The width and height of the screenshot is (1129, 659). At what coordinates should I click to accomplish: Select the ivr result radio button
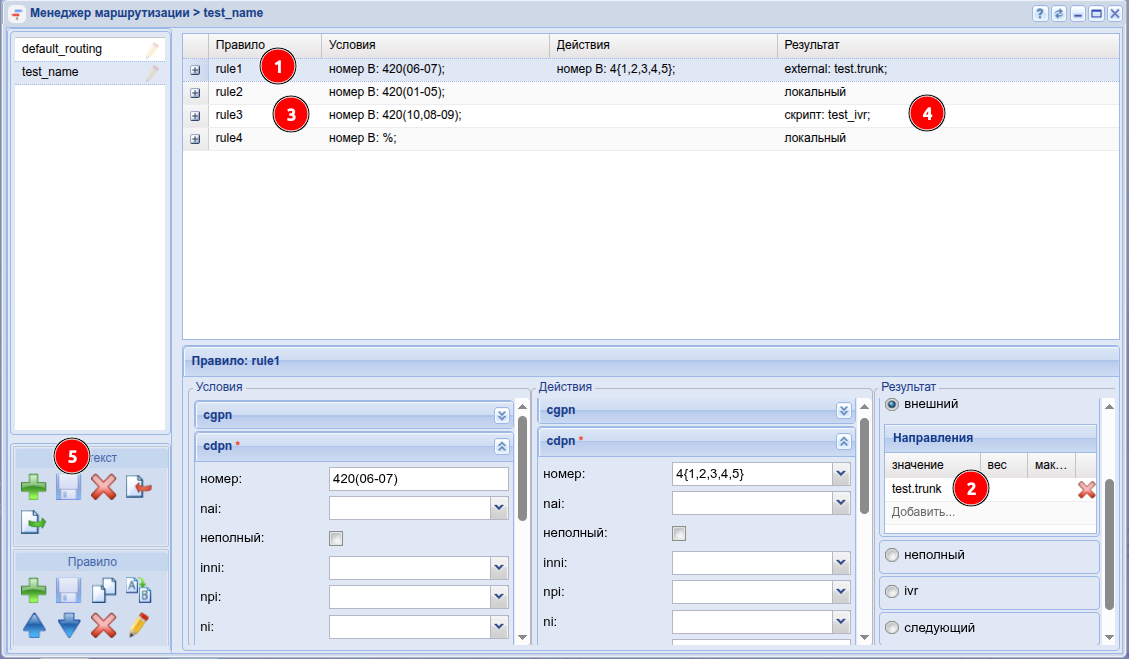point(891,591)
